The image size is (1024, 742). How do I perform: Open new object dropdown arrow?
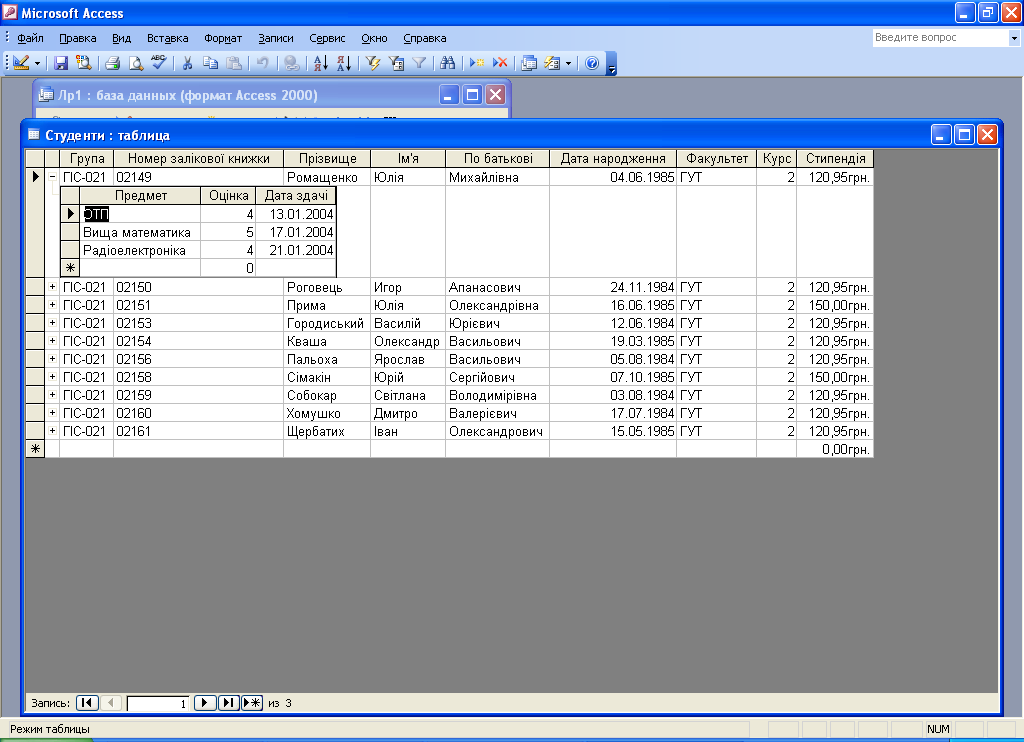click(568, 63)
